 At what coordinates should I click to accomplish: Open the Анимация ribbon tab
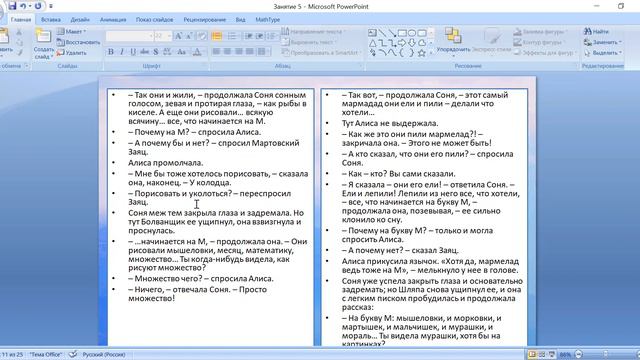pyautogui.click(x=113, y=19)
